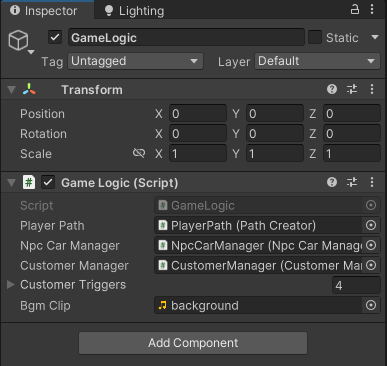Open the Tag dropdown showing Untagged
Screen dimensions: 387x366
tap(135, 61)
